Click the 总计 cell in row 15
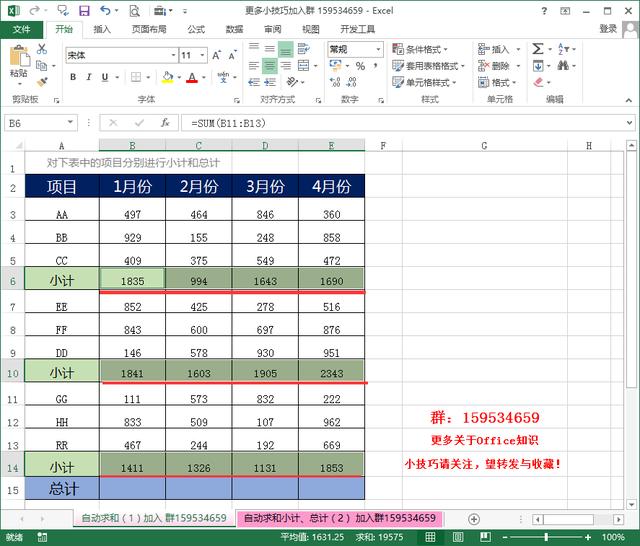640x546 pixels. [x=62, y=488]
